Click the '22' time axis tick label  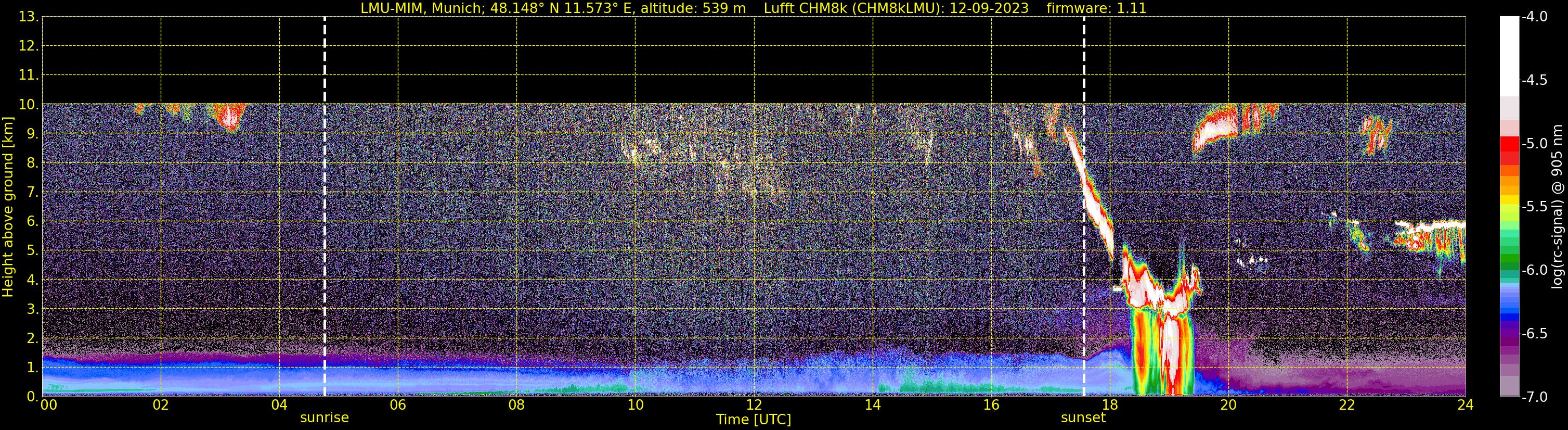click(x=1347, y=405)
